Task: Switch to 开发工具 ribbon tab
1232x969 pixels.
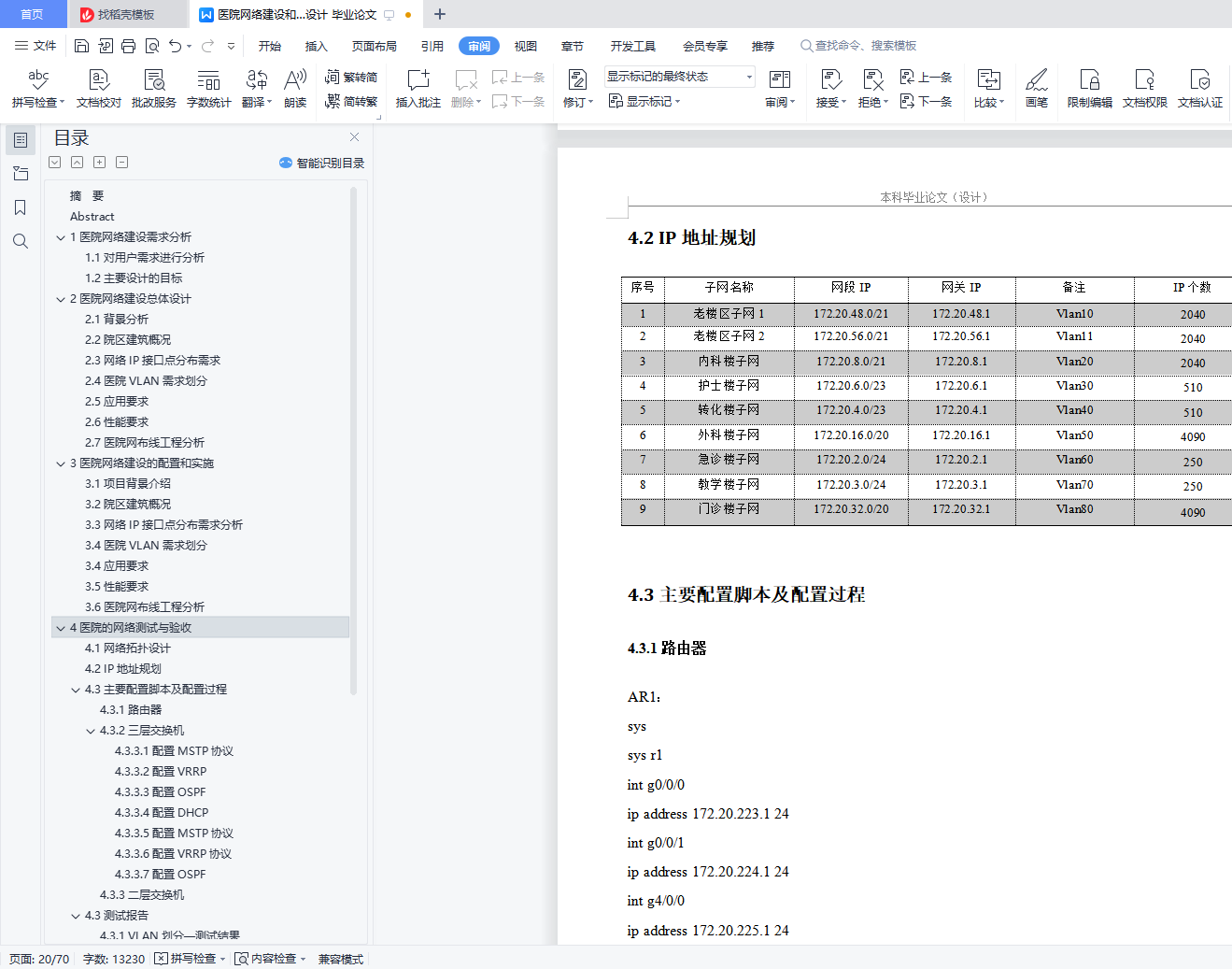Action: click(x=633, y=46)
